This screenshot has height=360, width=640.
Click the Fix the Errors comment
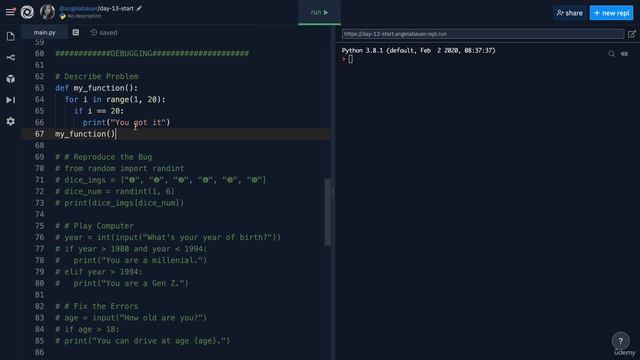click(97, 306)
